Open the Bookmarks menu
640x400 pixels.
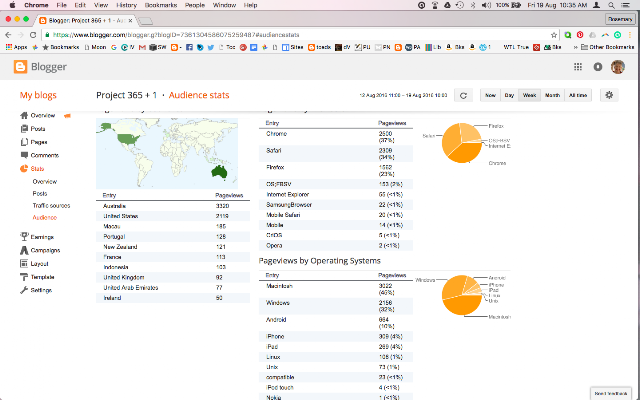[161, 5]
